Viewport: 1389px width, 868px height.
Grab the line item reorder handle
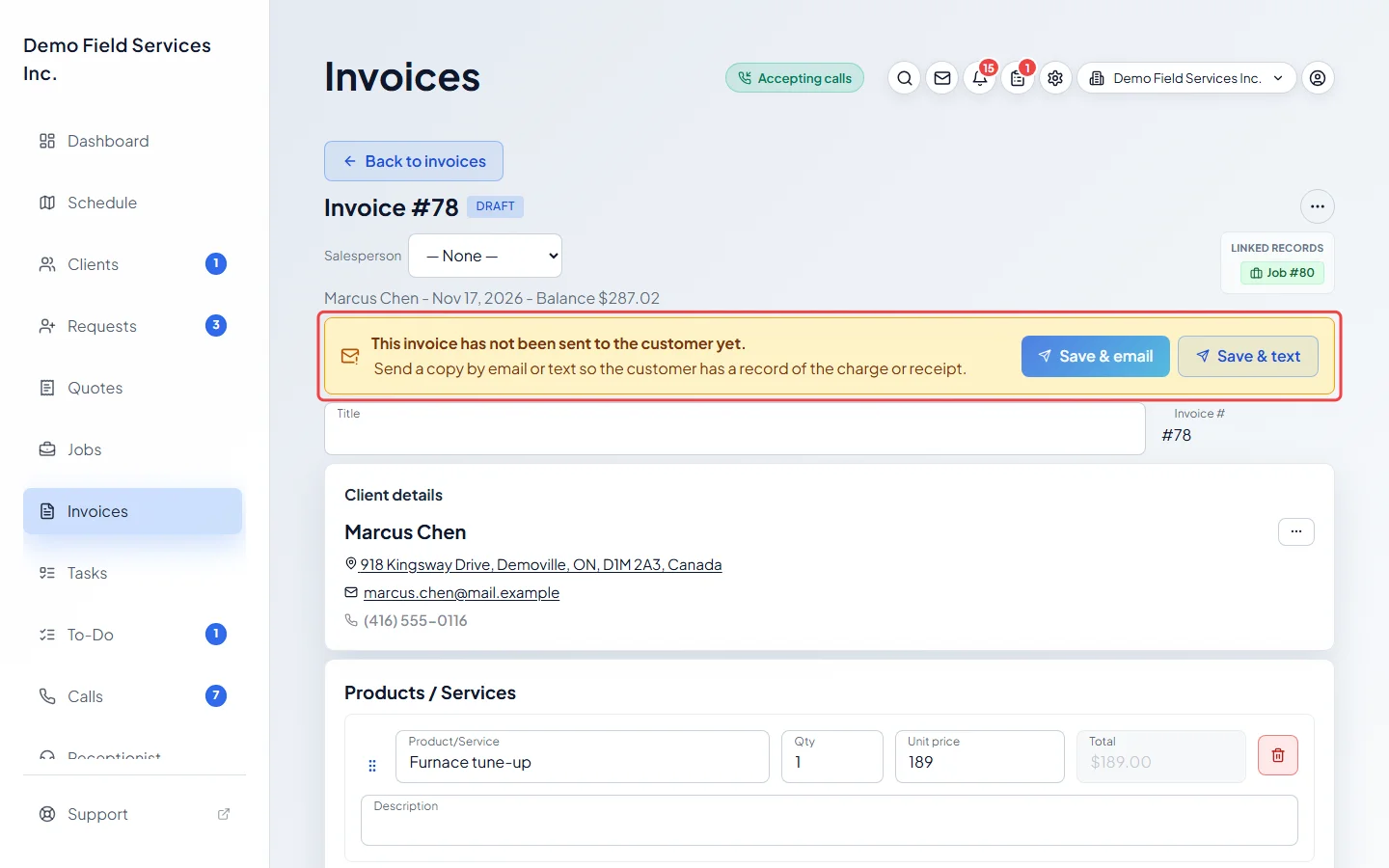[372, 766]
